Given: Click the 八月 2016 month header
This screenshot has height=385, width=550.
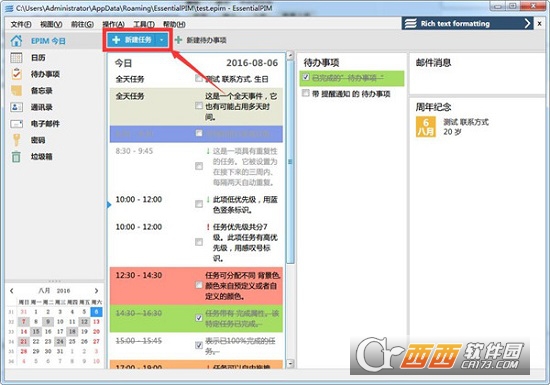Looking at the screenshot, I should 54,291.
